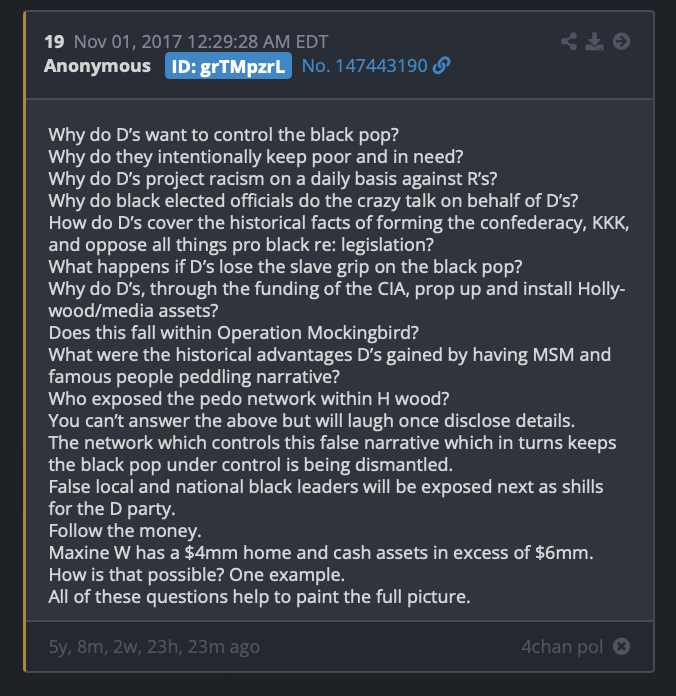Screen dimensions: 676x696
Task: Click the line about the pedo network
Action: (x=249, y=399)
